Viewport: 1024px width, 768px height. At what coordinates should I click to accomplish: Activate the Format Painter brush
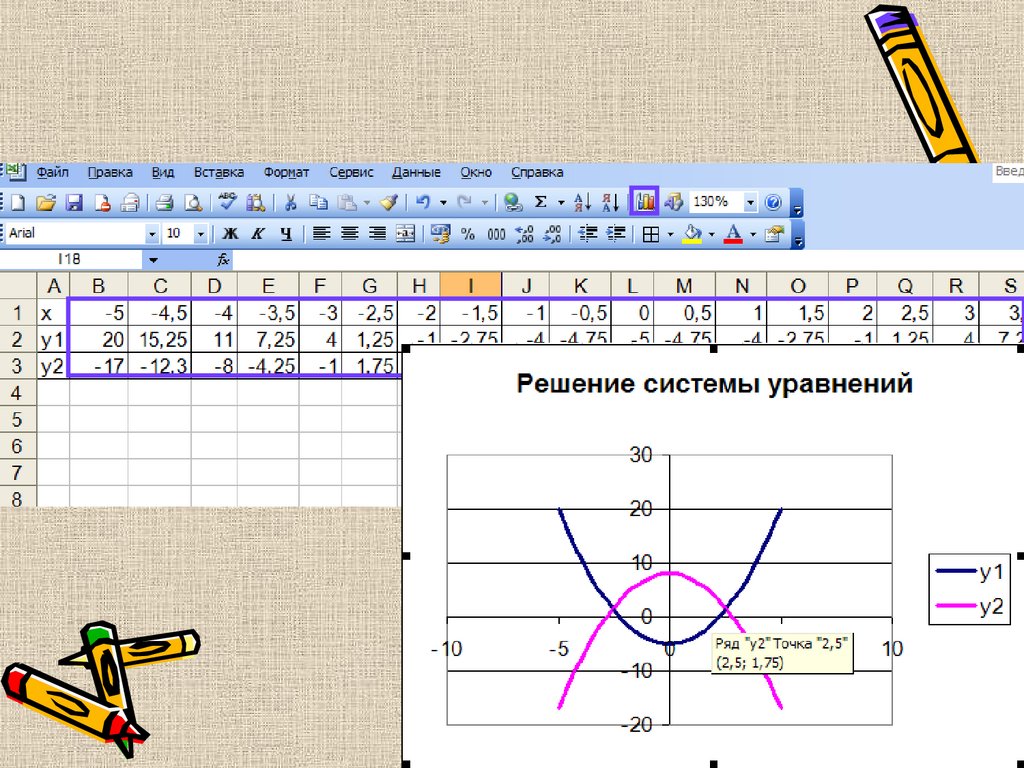click(390, 203)
